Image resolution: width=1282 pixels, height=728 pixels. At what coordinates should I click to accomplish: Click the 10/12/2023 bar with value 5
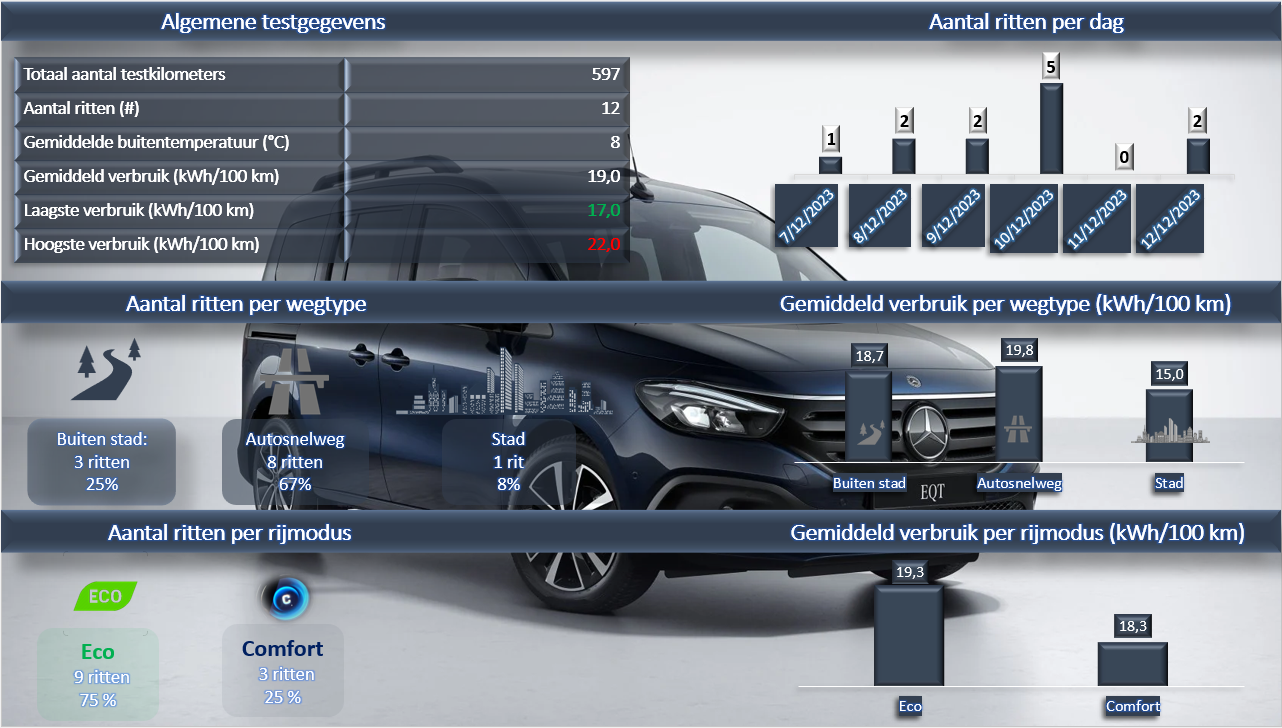pyautogui.click(x=1051, y=128)
